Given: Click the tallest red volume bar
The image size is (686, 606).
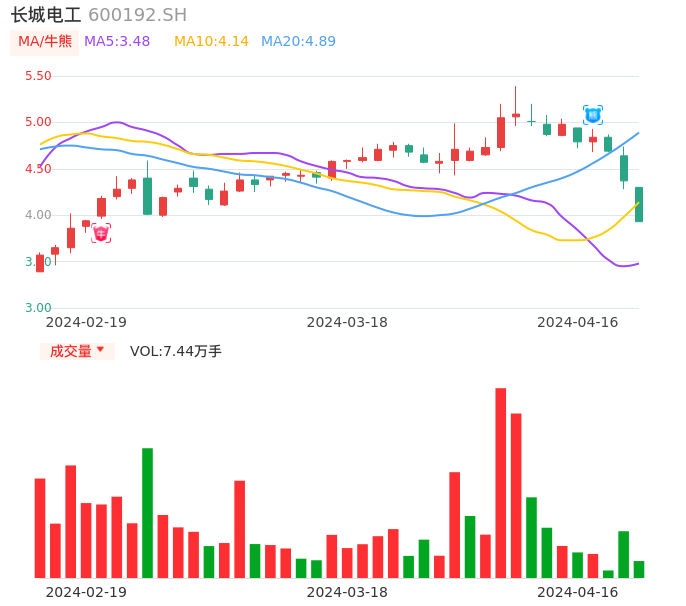Looking at the screenshot, I should tap(500, 482).
